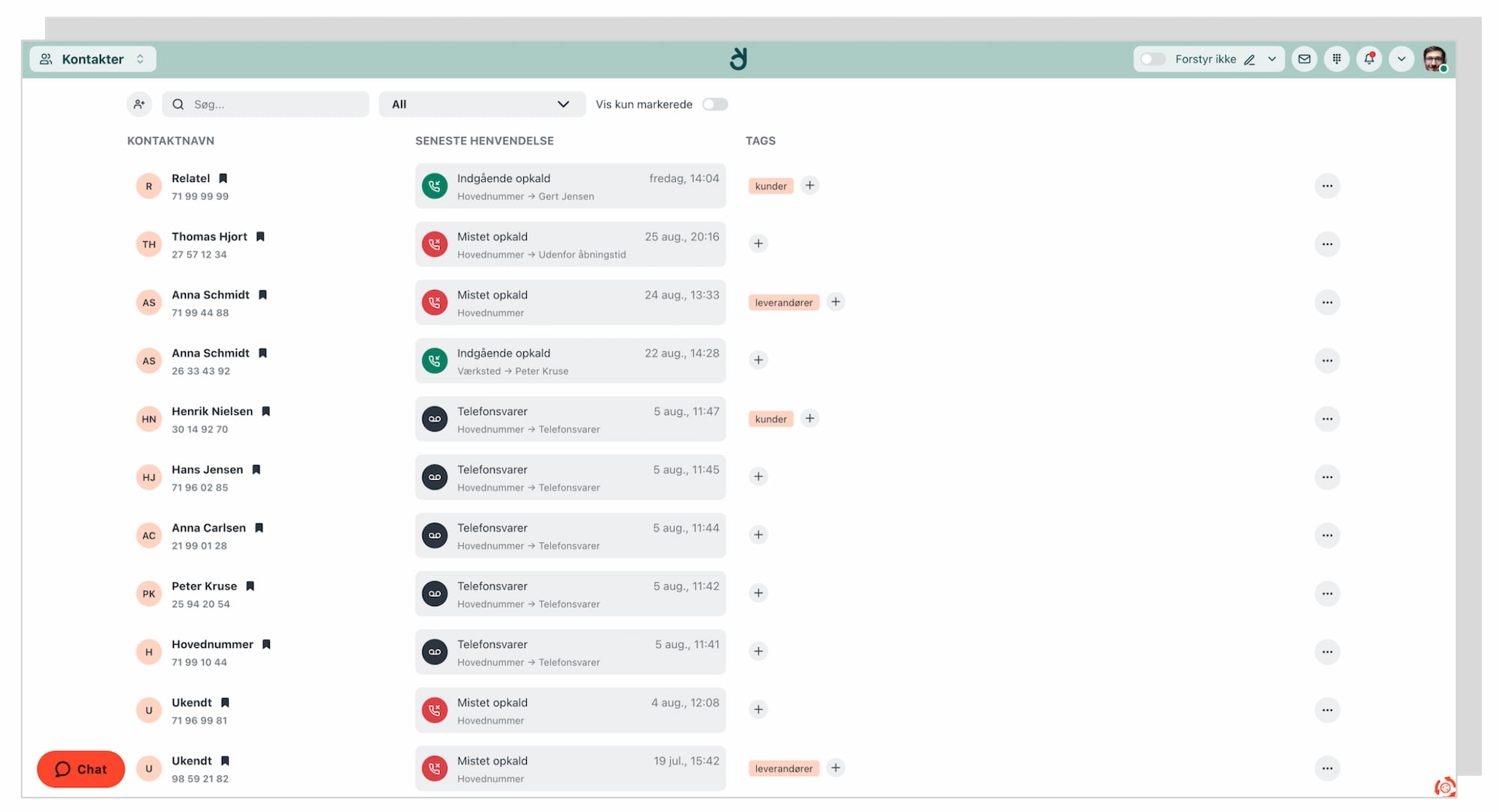Toggle bookmark for Thomas Hjort
Screen dimensions: 1499x812
coord(260,237)
